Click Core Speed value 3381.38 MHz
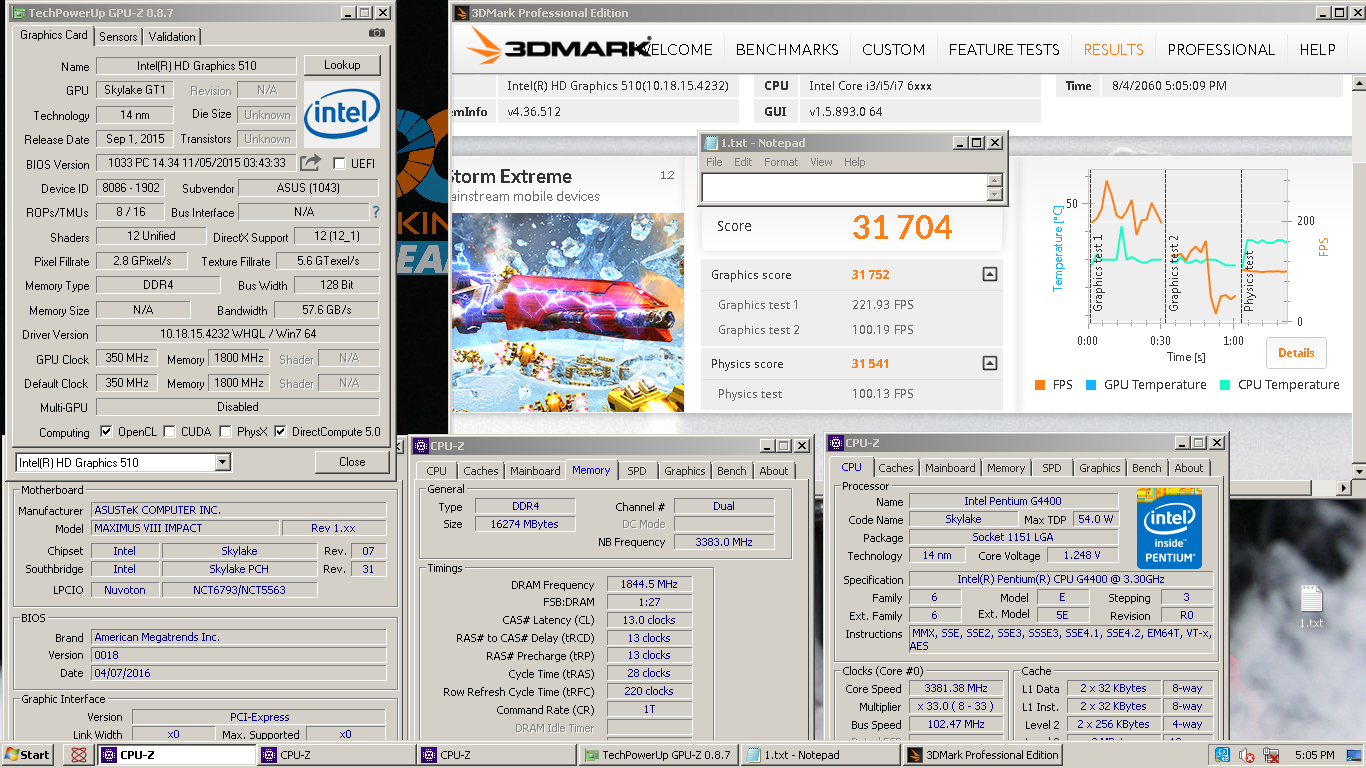The width and height of the screenshot is (1366, 768). pyautogui.click(x=957, y=688)
